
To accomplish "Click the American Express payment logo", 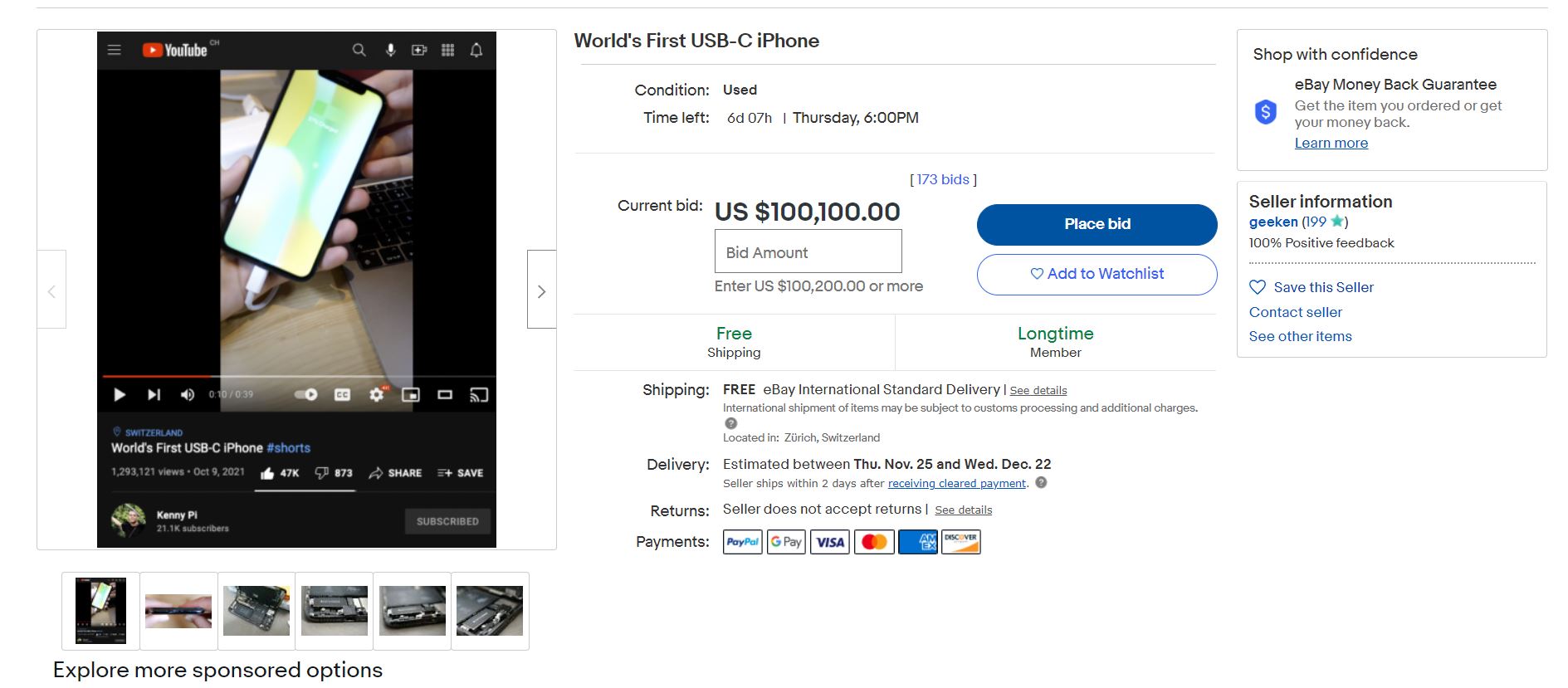I will tap(918, 542).
